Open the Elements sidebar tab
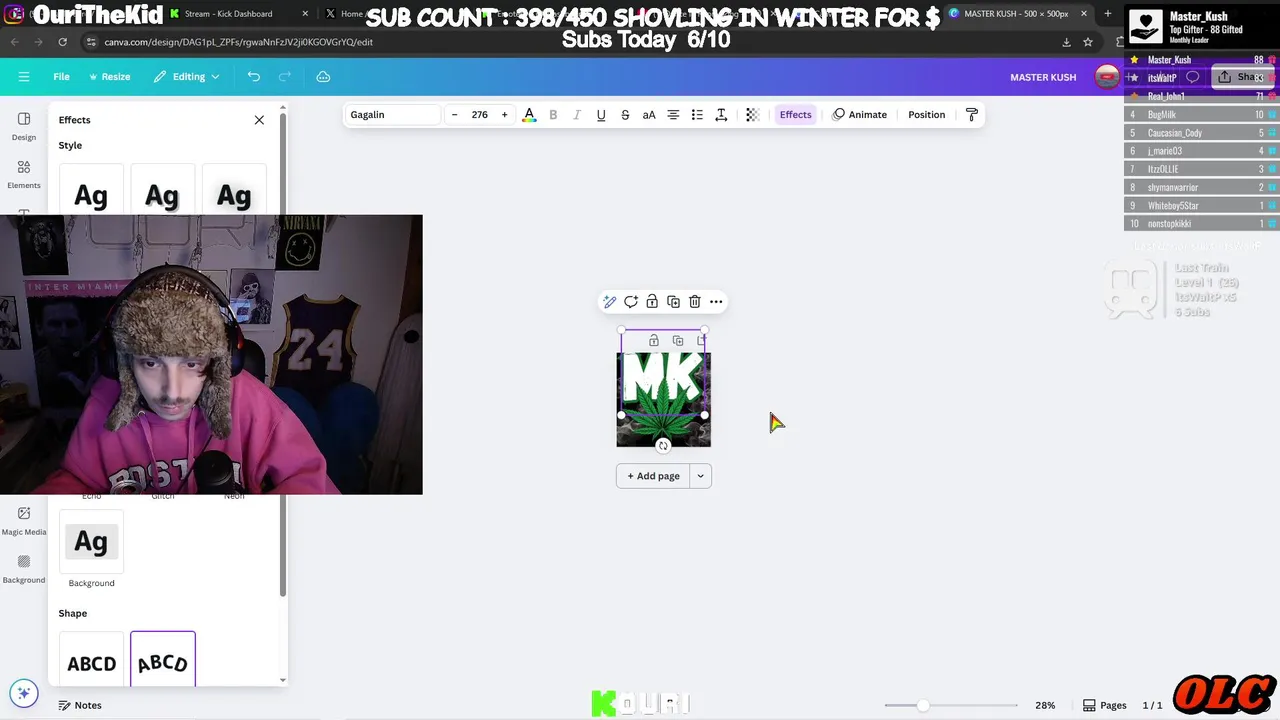Image resolution: width=1280 pixels, height=720 pixels. 24,174
